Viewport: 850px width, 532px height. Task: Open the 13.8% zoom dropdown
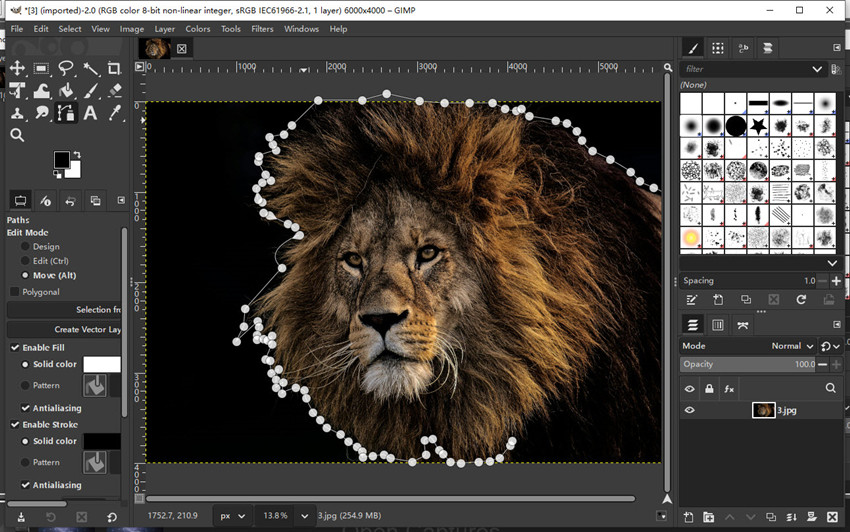[x=304, y=516]
